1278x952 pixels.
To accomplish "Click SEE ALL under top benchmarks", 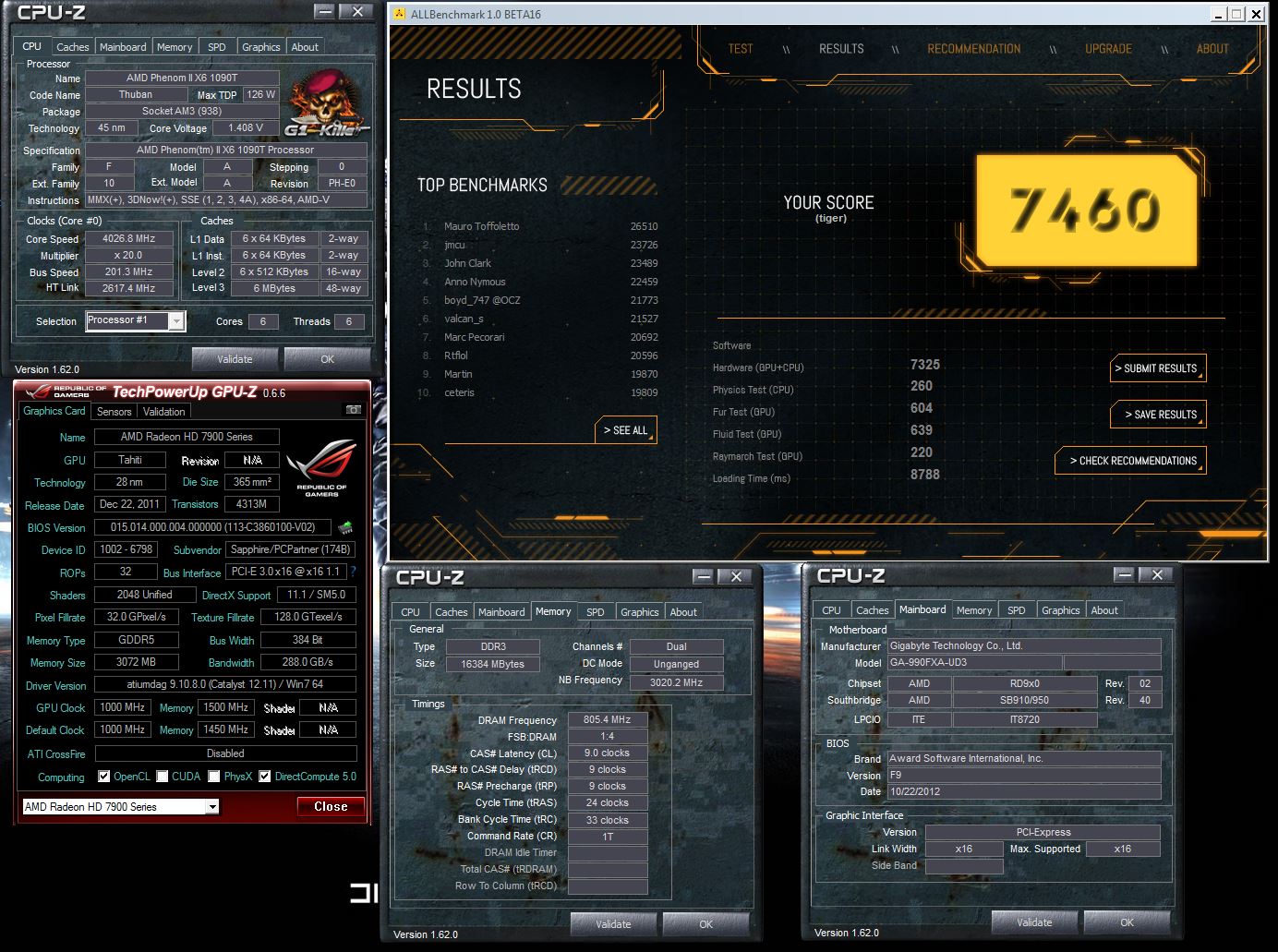I will click(x=626, y=430).
